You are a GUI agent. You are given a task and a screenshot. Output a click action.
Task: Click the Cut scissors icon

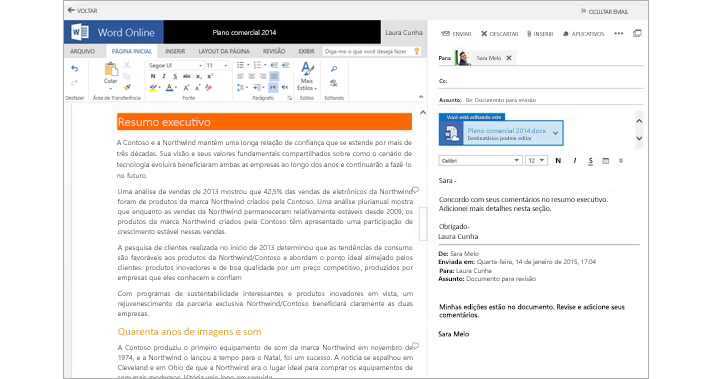coord(127,66)
